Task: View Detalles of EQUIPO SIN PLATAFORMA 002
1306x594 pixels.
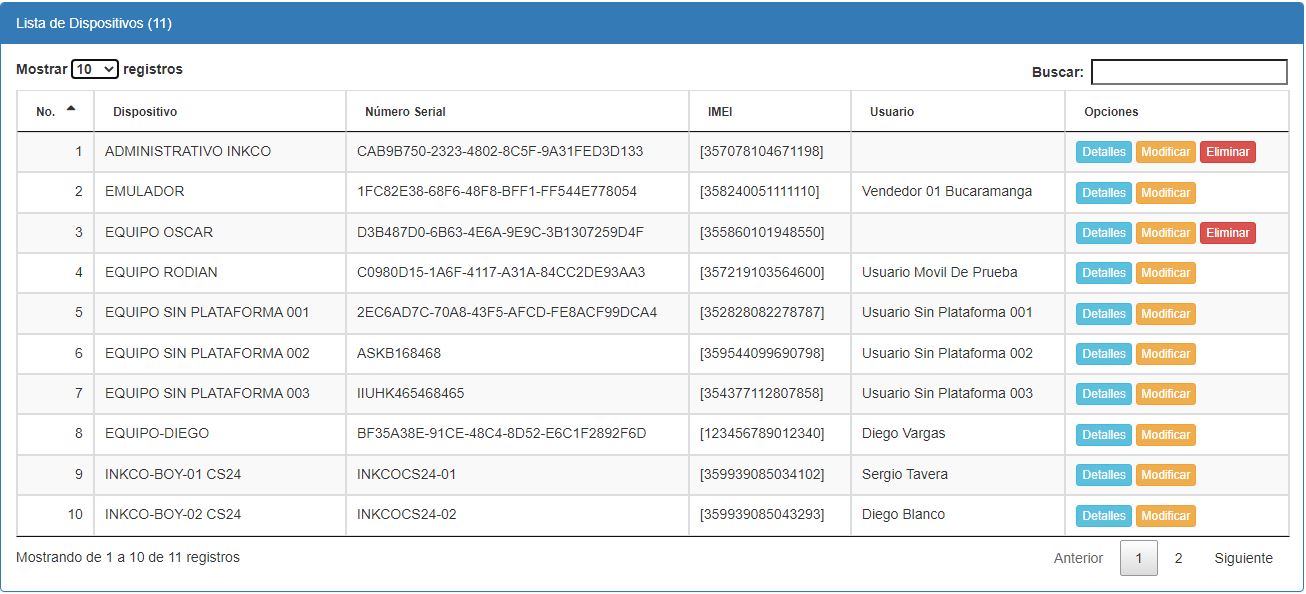Action: tap(1104, 354)
